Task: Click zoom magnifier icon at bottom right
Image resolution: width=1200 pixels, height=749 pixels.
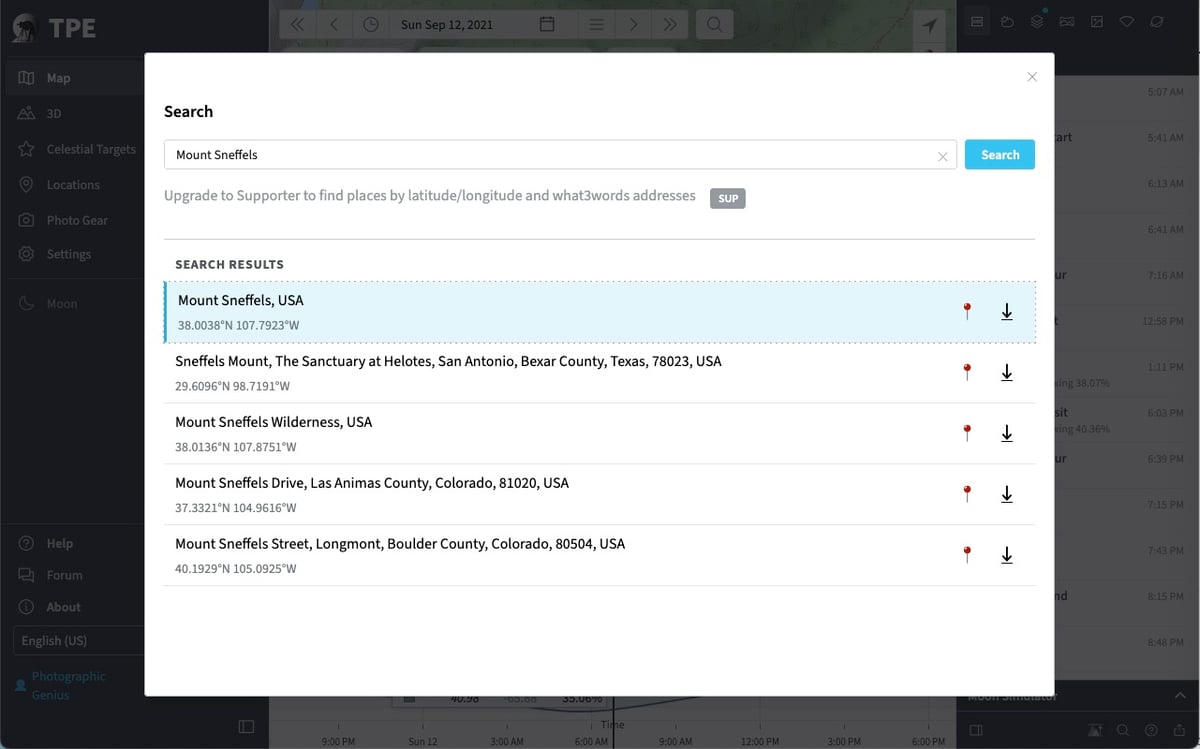Action: click(1123, 730)
